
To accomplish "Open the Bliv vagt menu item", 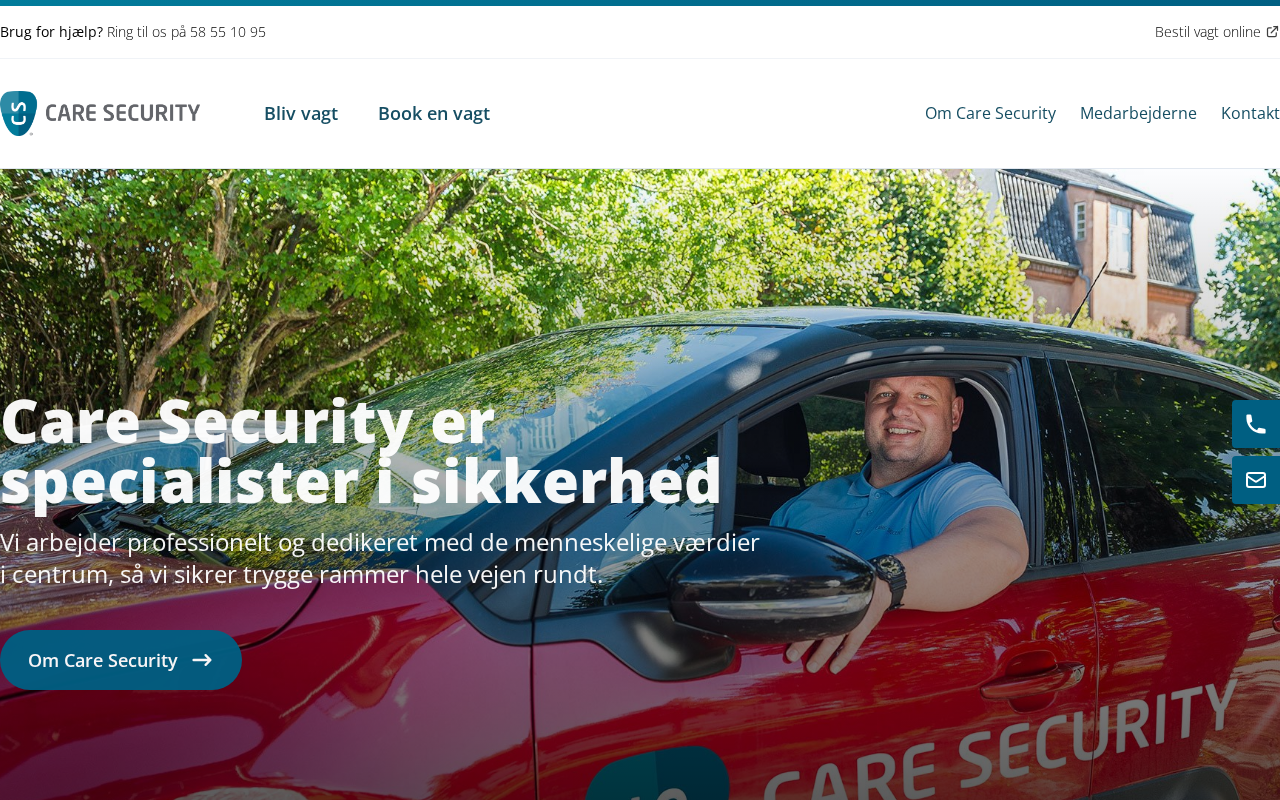I will pos(301,113).
